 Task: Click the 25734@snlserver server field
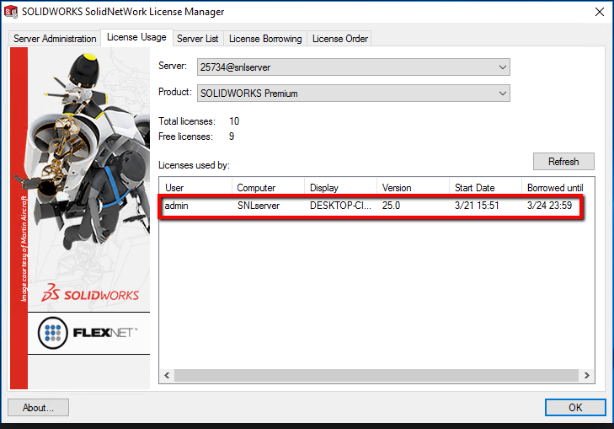[353, 67]
